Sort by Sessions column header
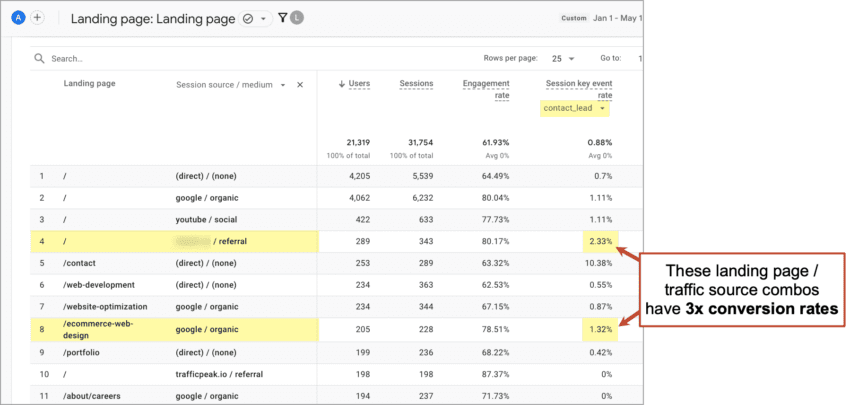This screenshot has width=850, height=405. click(416, 84)
